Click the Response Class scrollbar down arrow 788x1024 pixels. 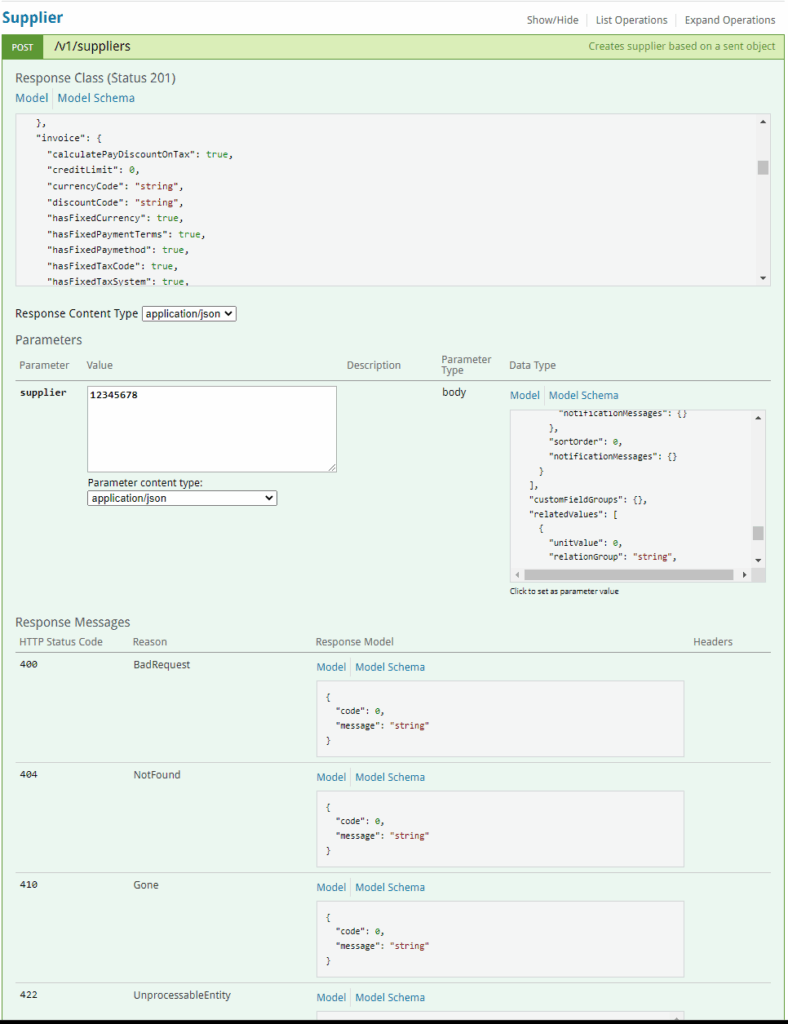coord(763,277)
